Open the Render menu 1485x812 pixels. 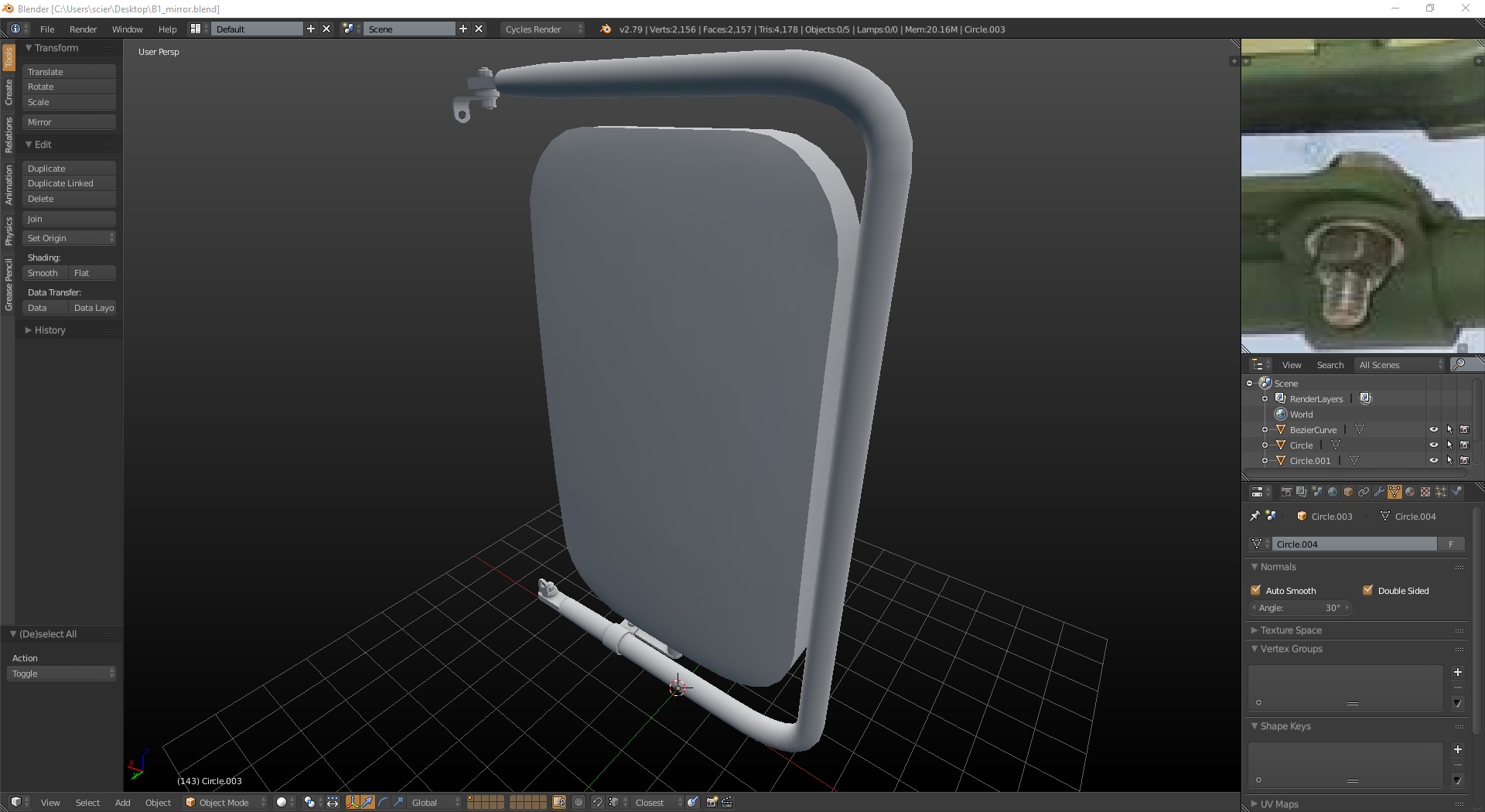pos(83,29)
